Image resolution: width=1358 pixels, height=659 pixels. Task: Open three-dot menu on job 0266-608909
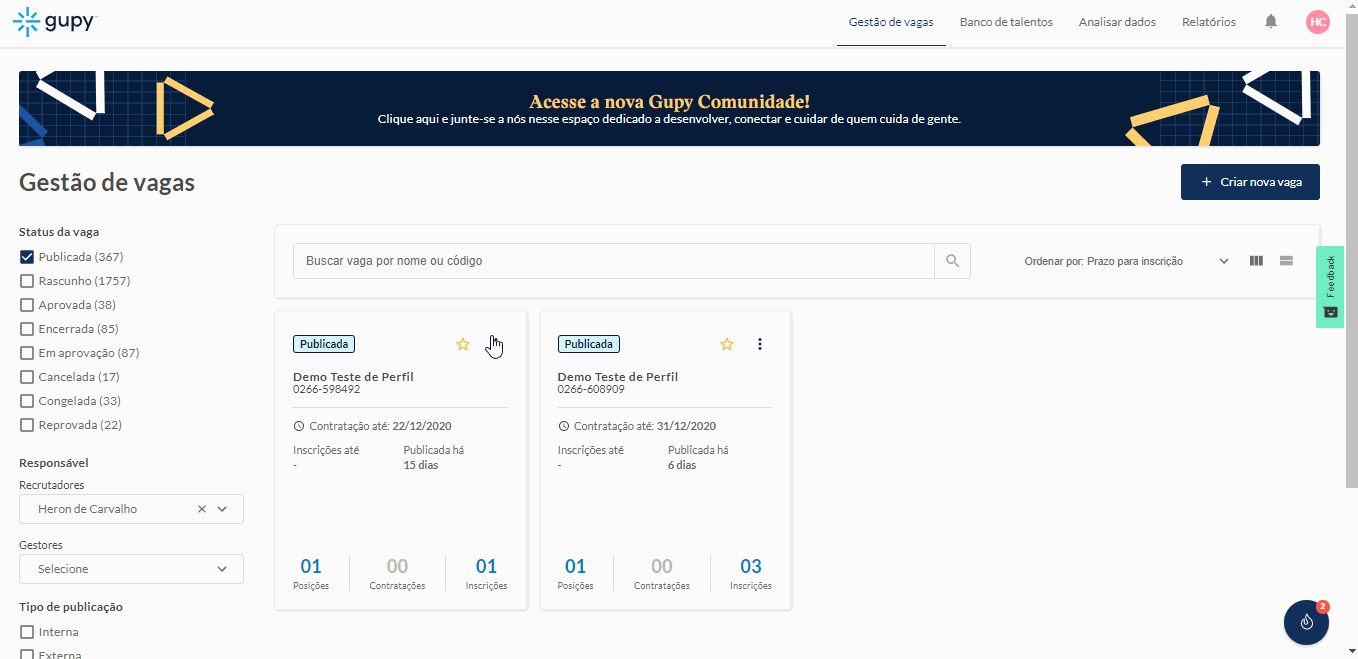760,344
